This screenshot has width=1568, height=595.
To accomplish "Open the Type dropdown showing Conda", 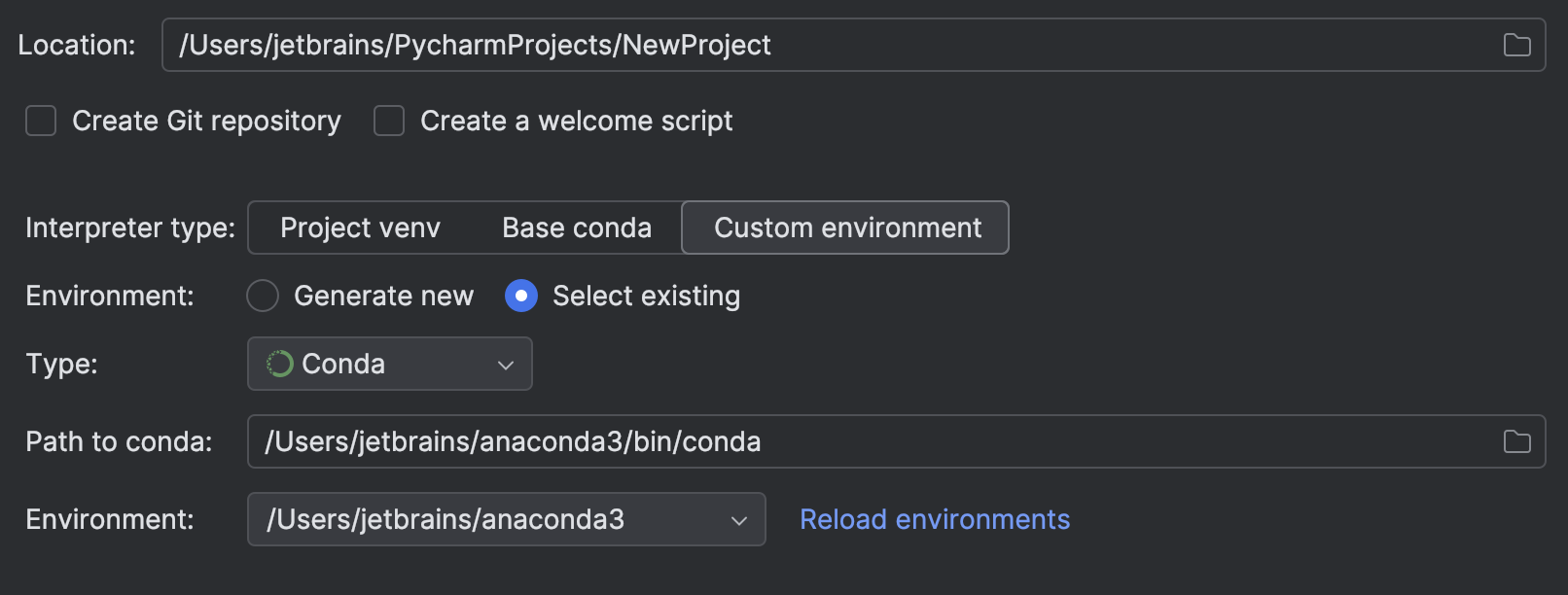I will [389, 364].
